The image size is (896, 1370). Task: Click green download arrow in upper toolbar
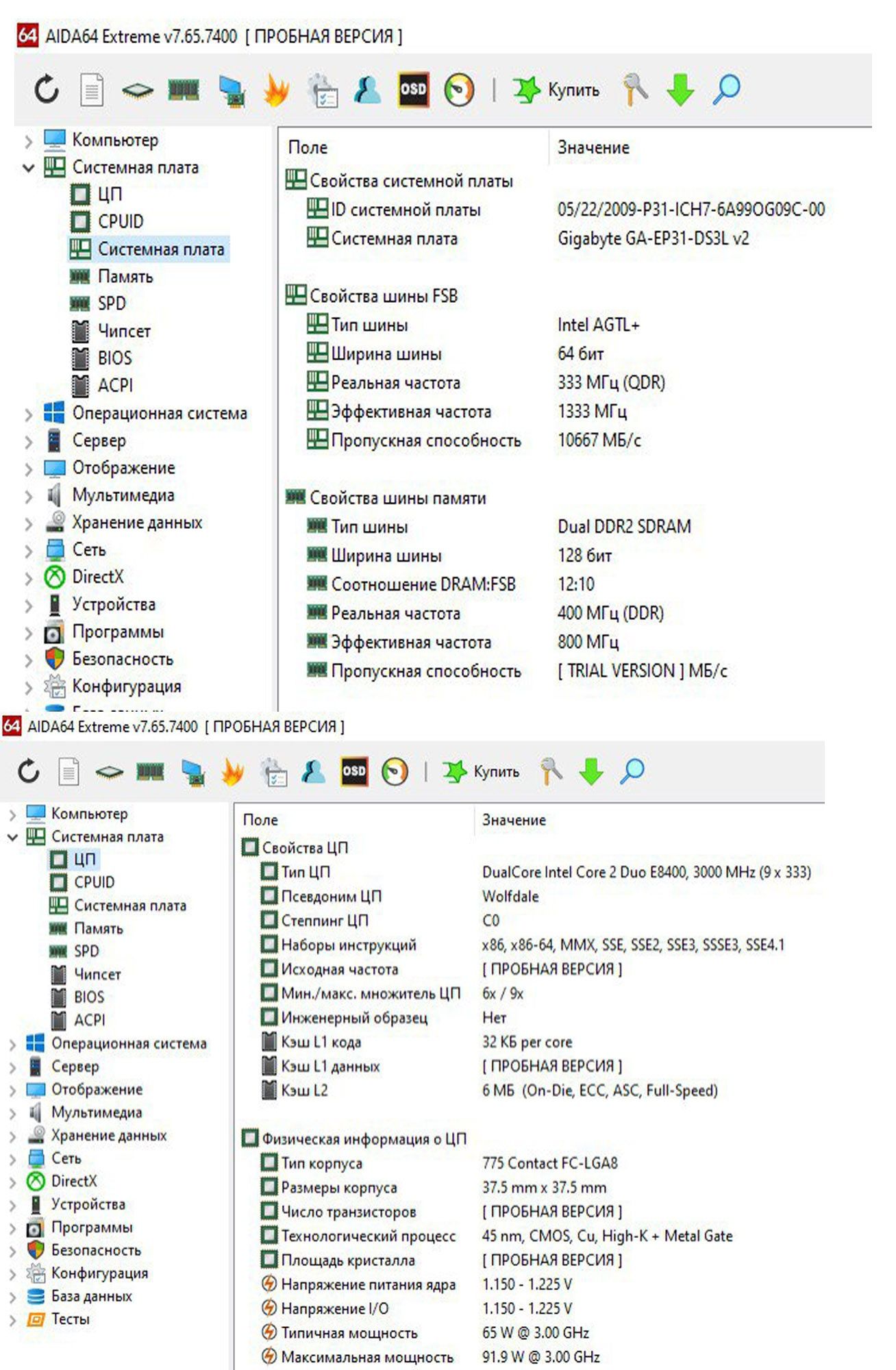pos(680,90)
